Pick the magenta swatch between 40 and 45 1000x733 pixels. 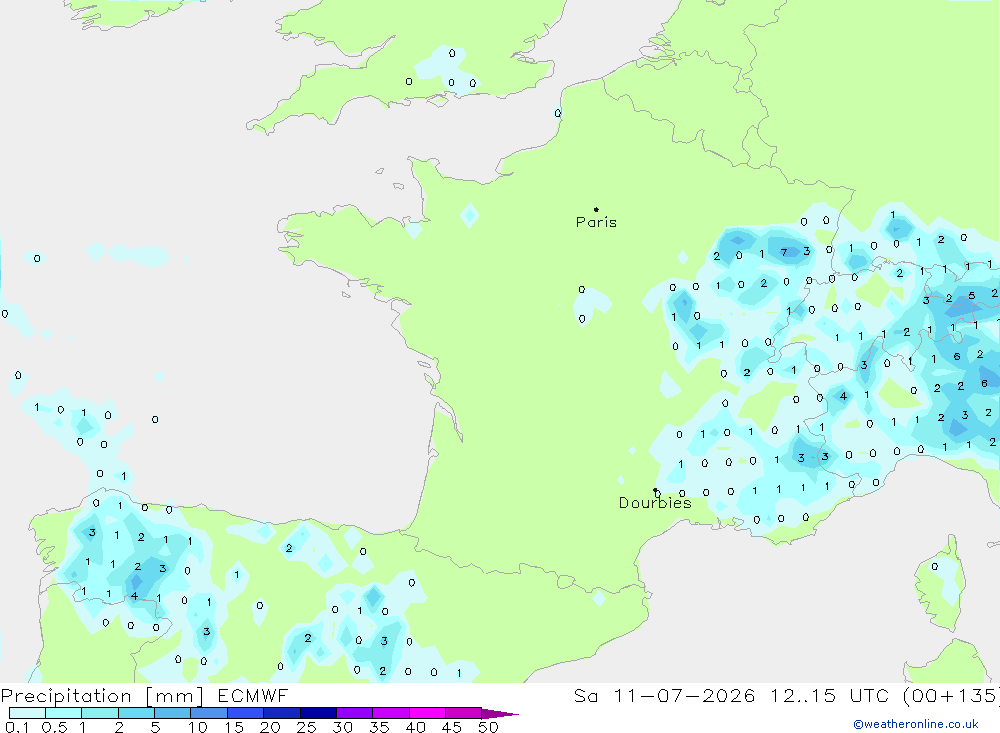coord(427,713)
